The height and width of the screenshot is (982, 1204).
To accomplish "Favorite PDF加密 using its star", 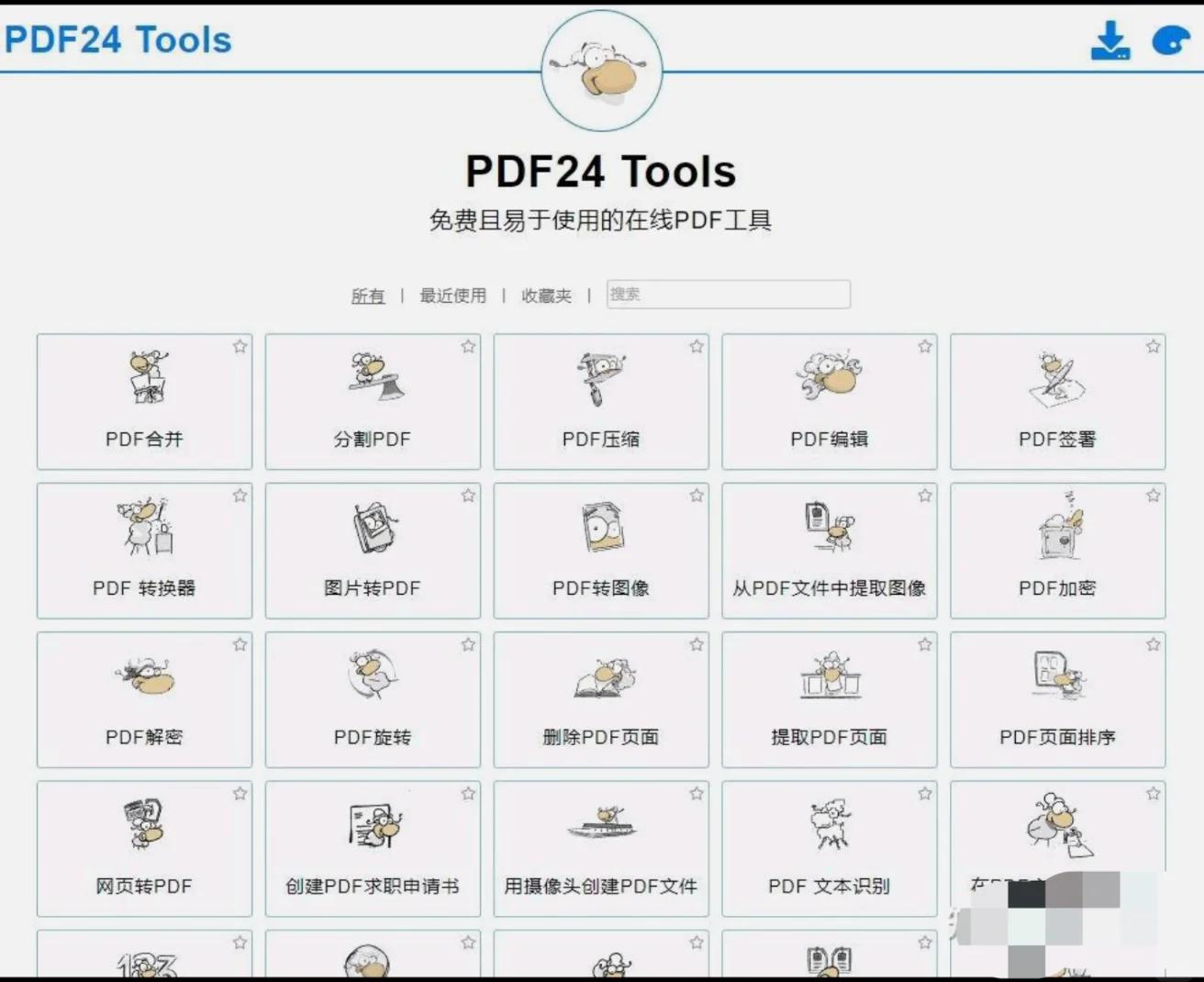I will (1154, 496).
